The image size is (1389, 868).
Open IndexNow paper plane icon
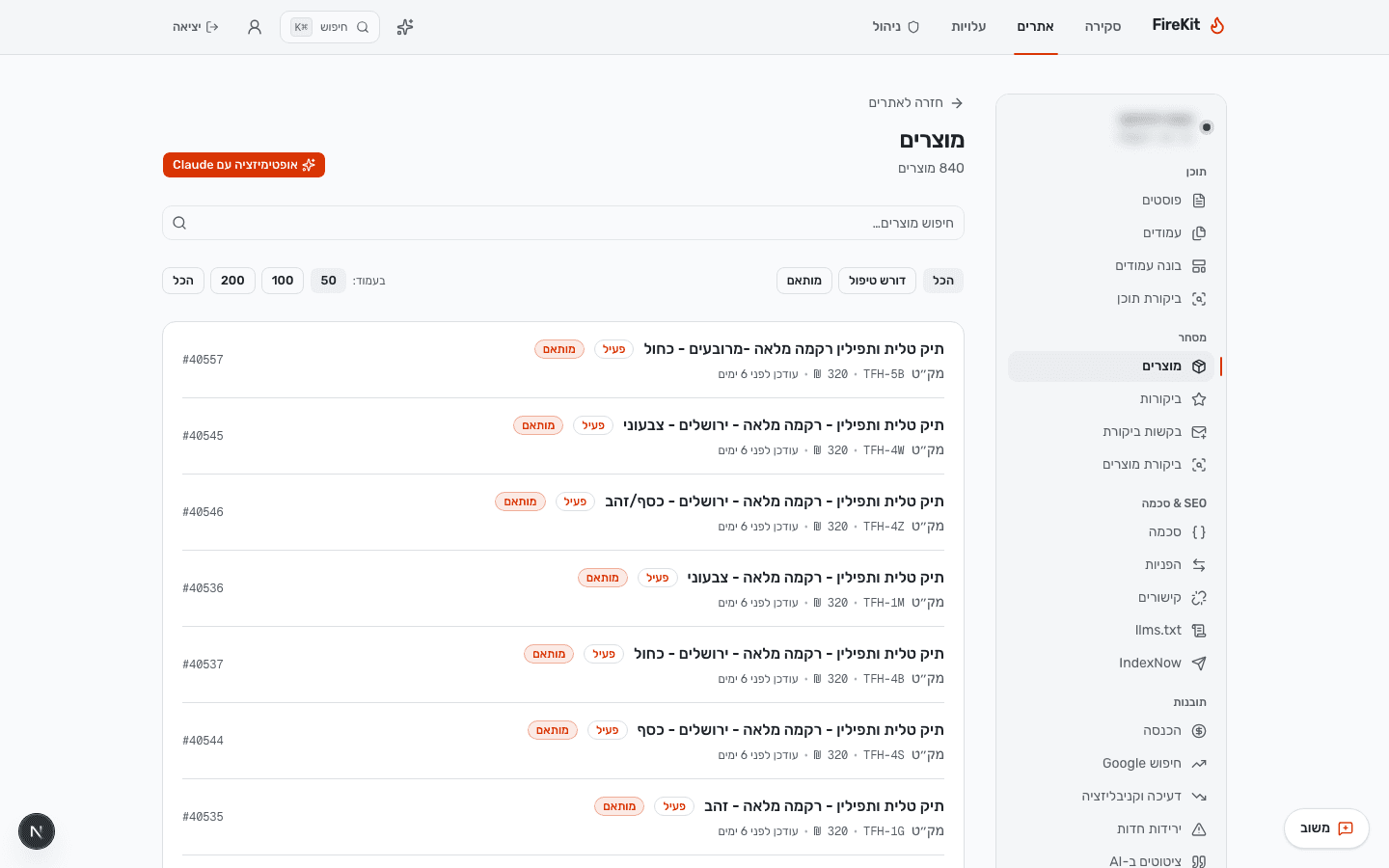pyautogui.click(x=1199, y=664)
